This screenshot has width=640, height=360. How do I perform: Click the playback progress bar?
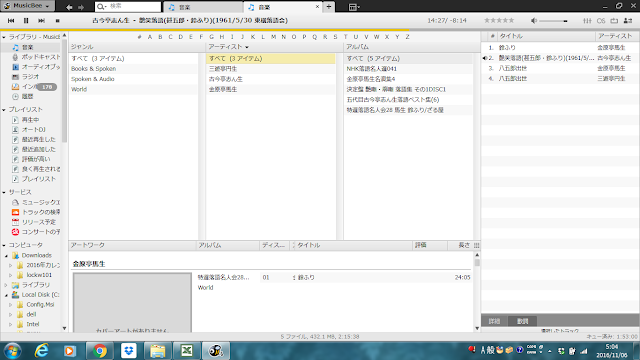[x=240, y=30]
